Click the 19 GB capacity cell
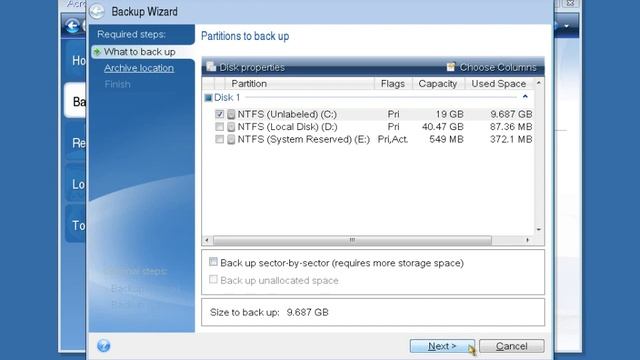640x360 pixels. (449, 114)
